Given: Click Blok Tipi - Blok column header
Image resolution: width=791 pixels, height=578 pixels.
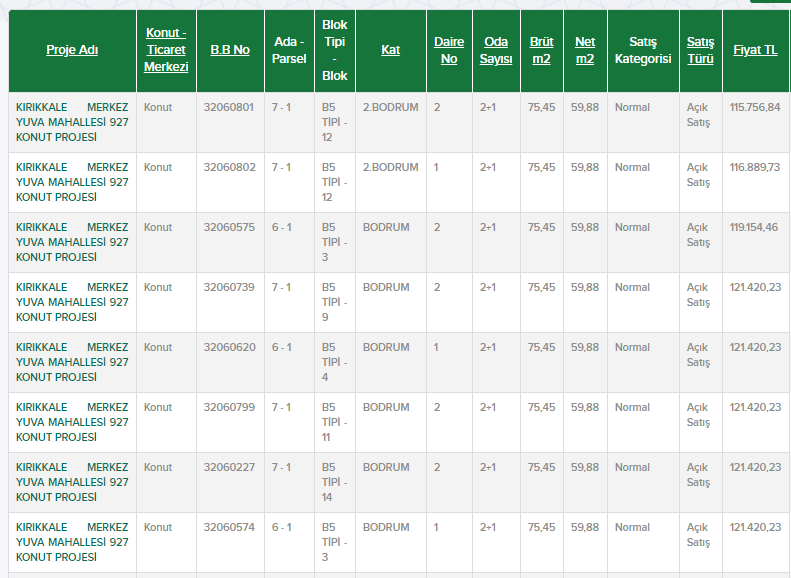Looking at the screenshot, I should coord(335,50).
